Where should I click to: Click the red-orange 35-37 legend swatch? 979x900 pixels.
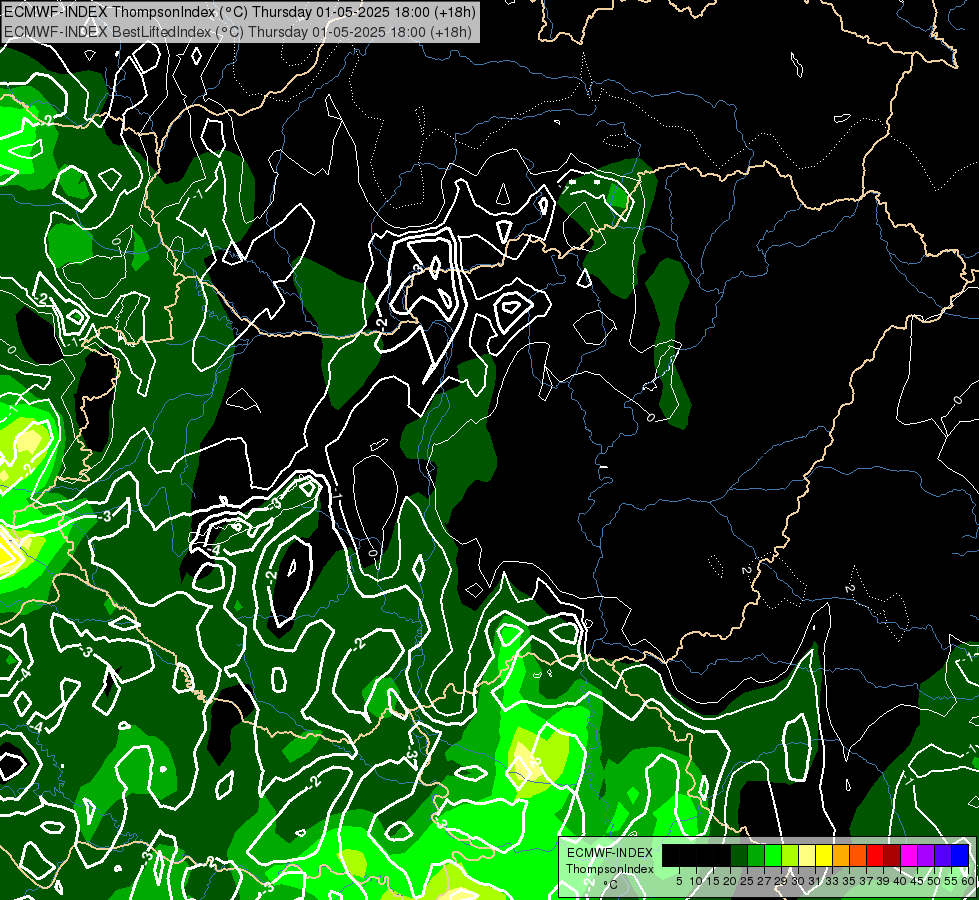pos(858,855)
